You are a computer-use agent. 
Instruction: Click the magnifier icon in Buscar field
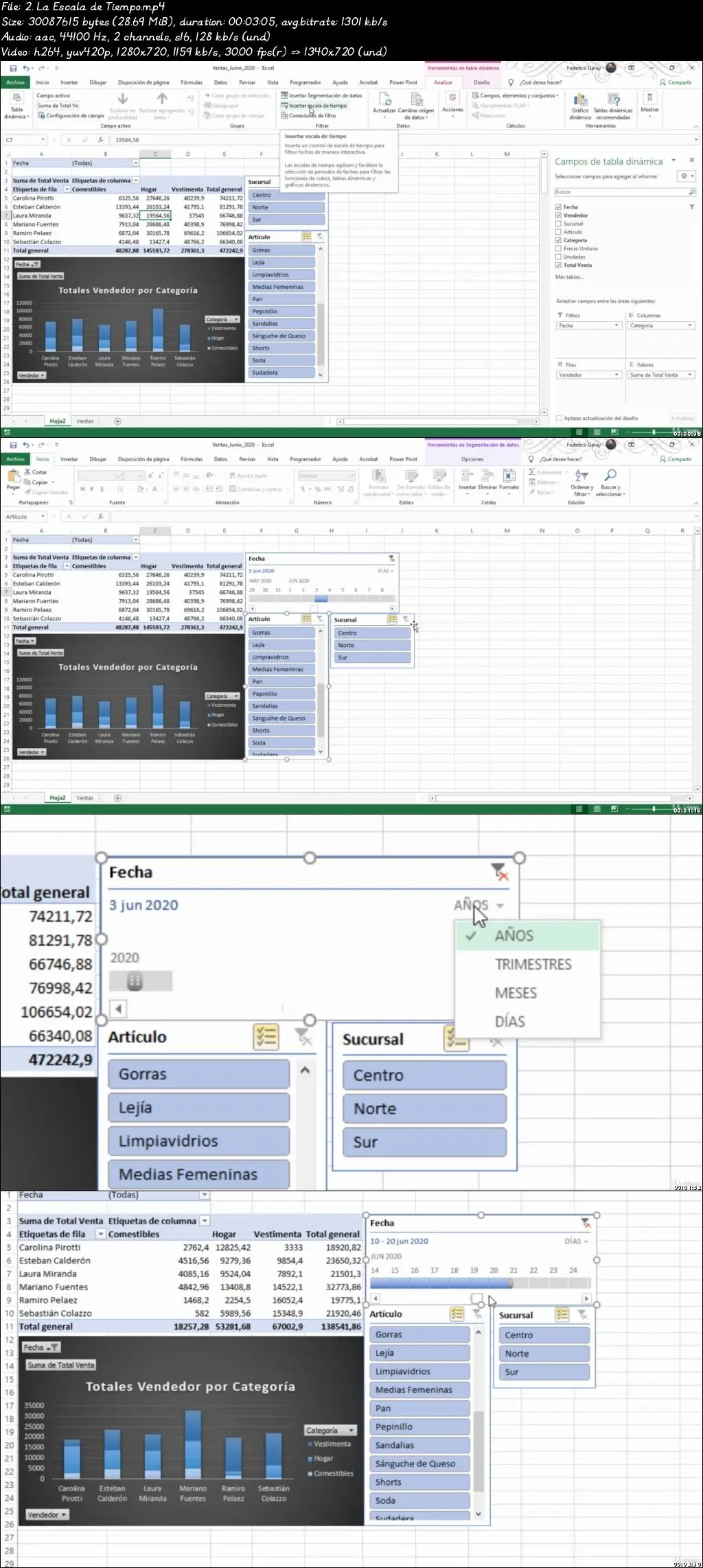coord(691,192)
